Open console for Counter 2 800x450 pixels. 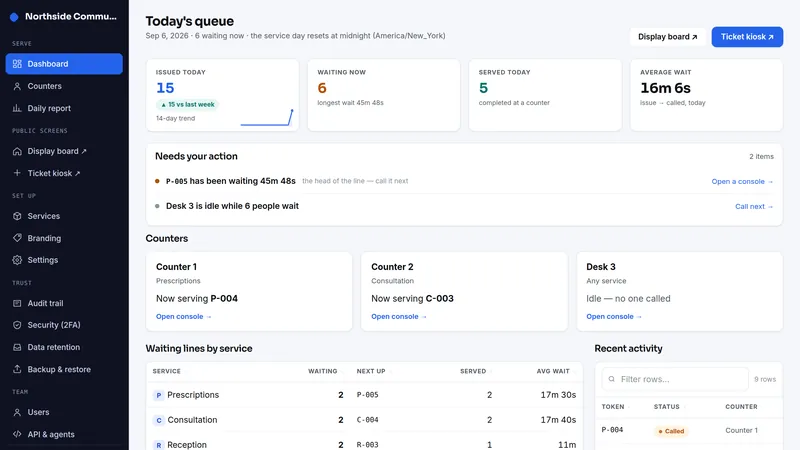point(399,316)
